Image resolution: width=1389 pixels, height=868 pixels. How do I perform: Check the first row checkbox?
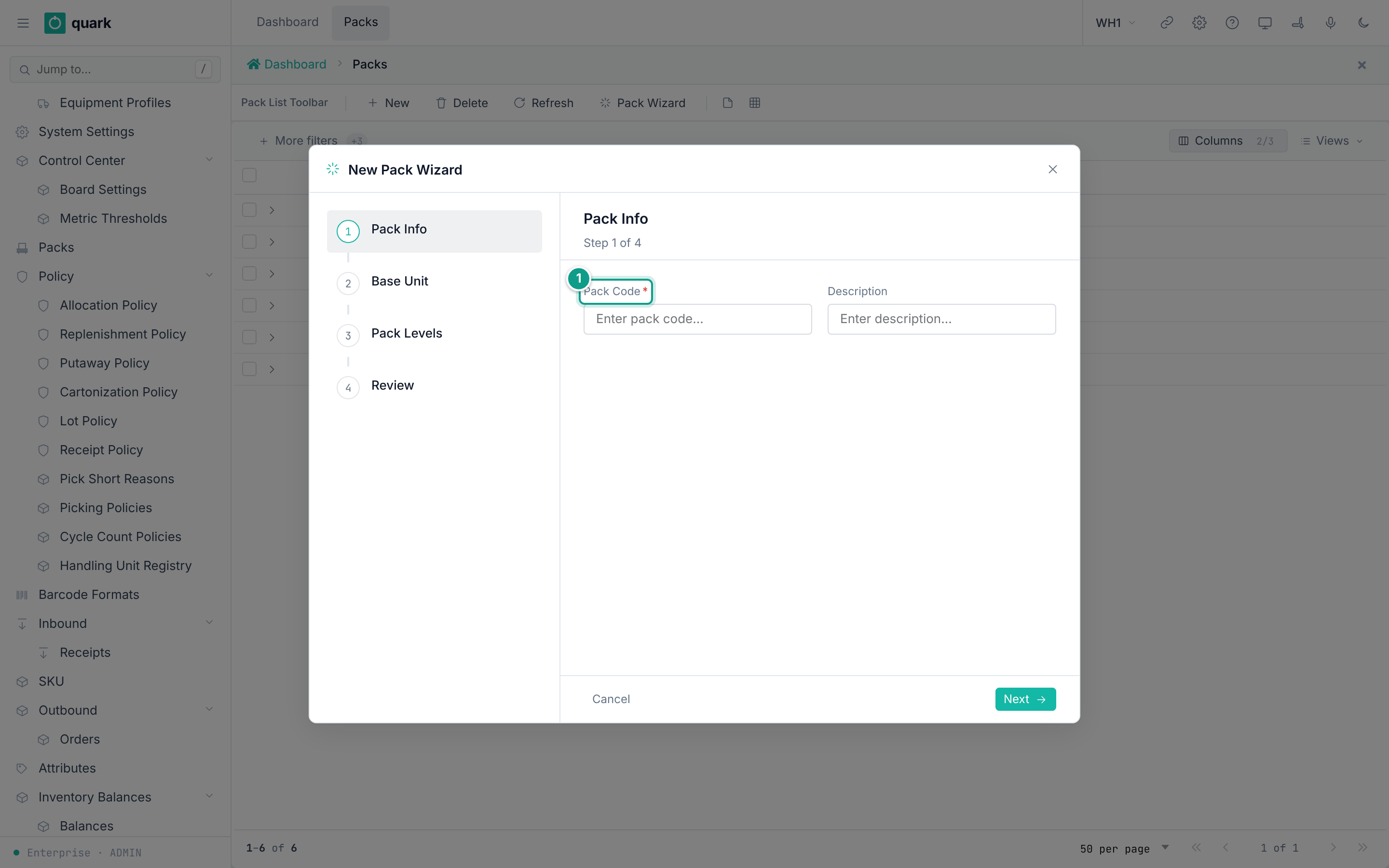(249, 210)
